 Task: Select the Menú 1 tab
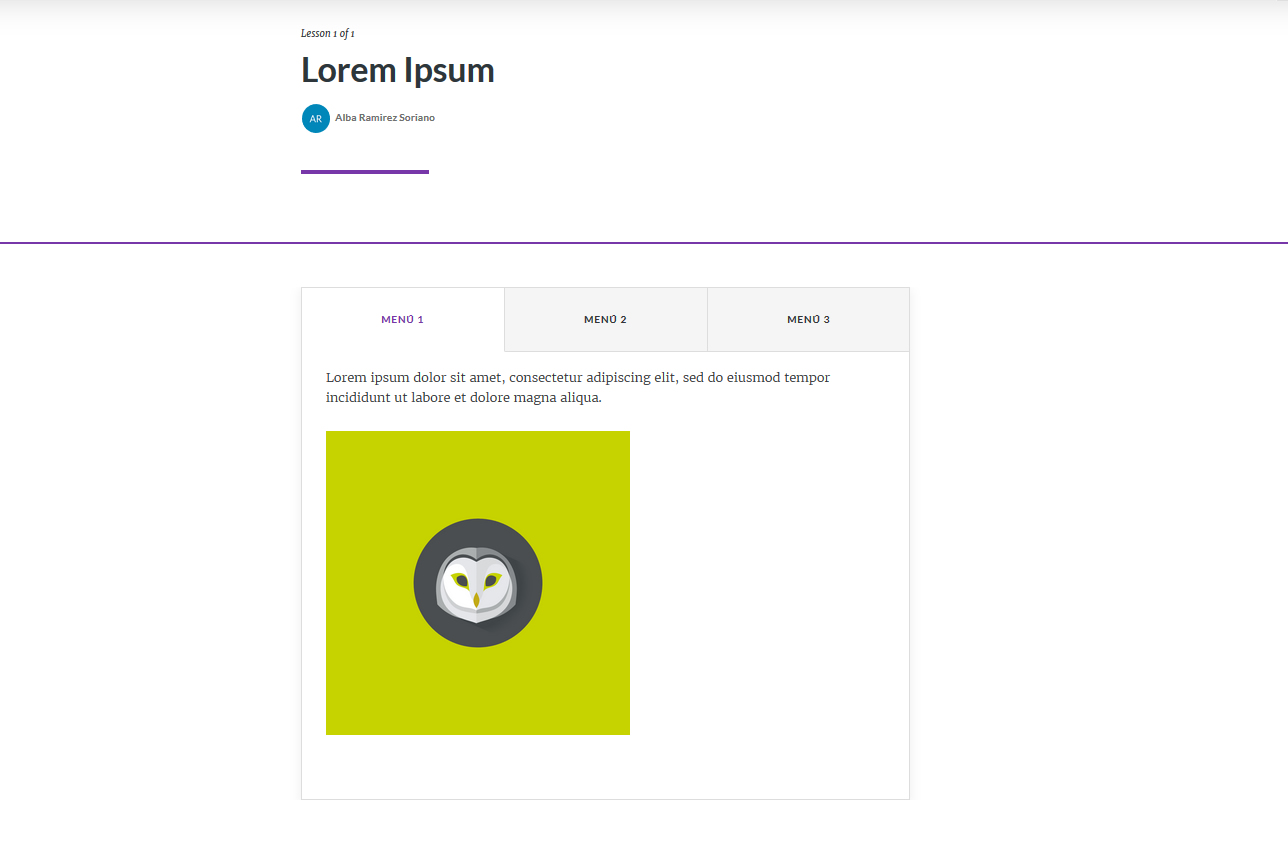coord(402,320)
